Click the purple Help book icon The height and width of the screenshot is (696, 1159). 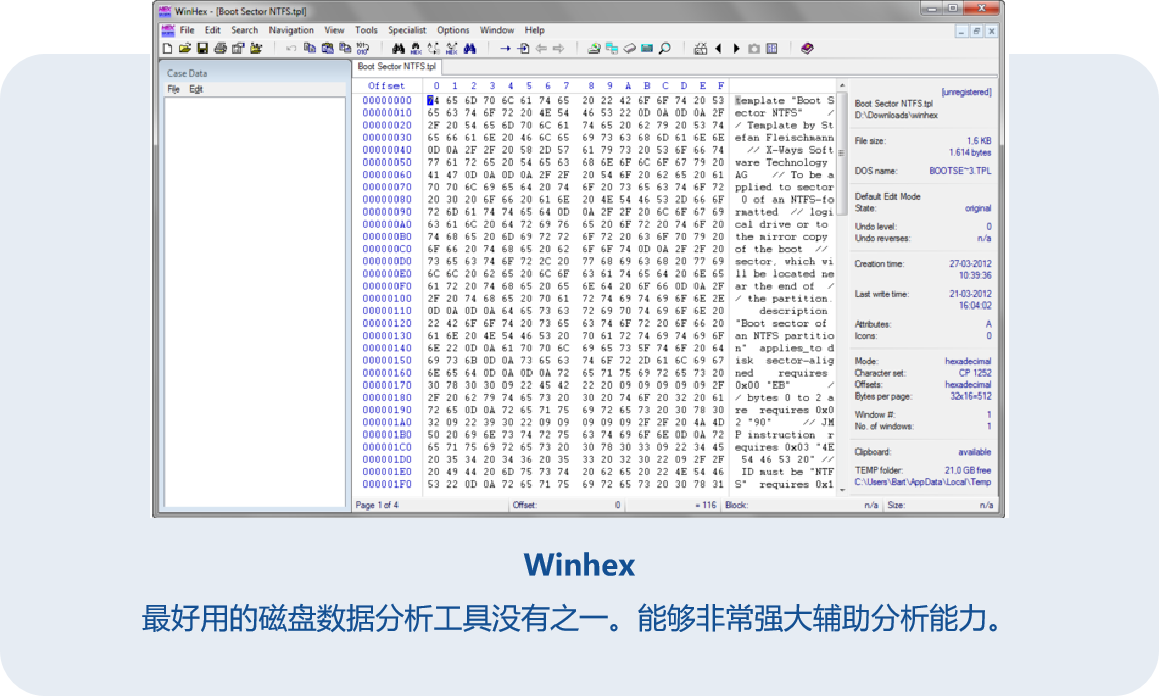click(807, 49)
